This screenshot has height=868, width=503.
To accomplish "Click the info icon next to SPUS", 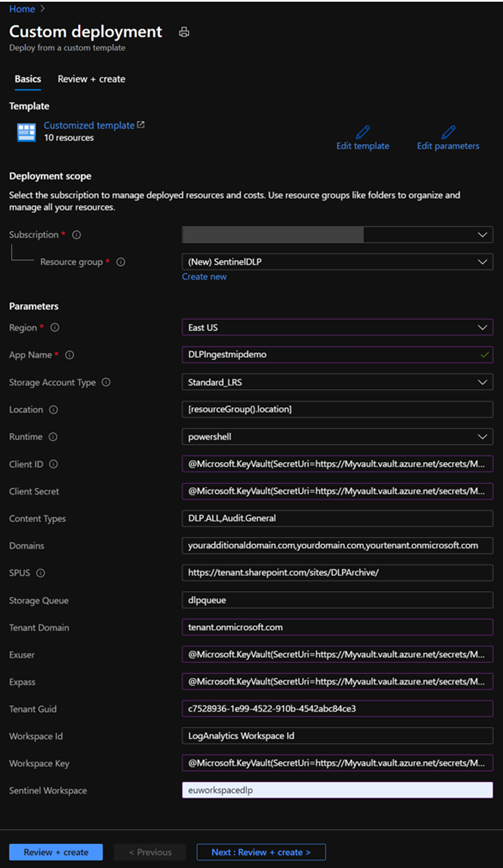I will [40, 573].
